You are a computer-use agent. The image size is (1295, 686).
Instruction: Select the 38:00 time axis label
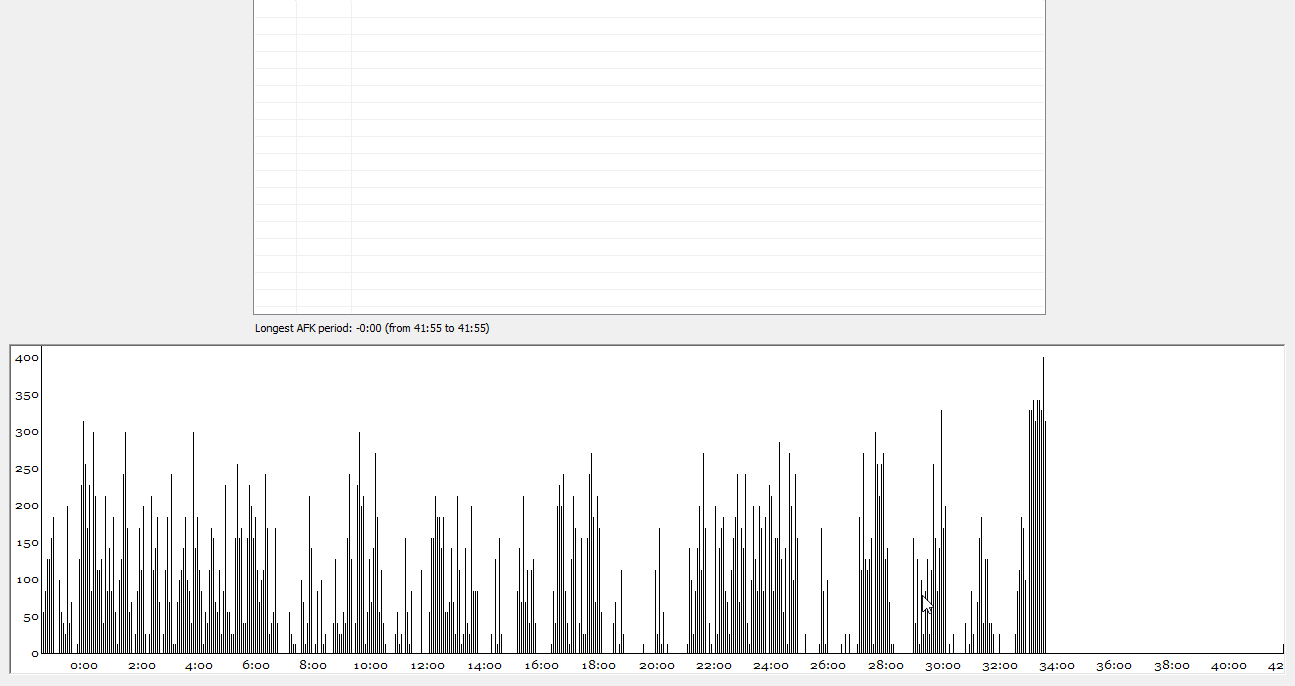click(x=1172, y=666)
